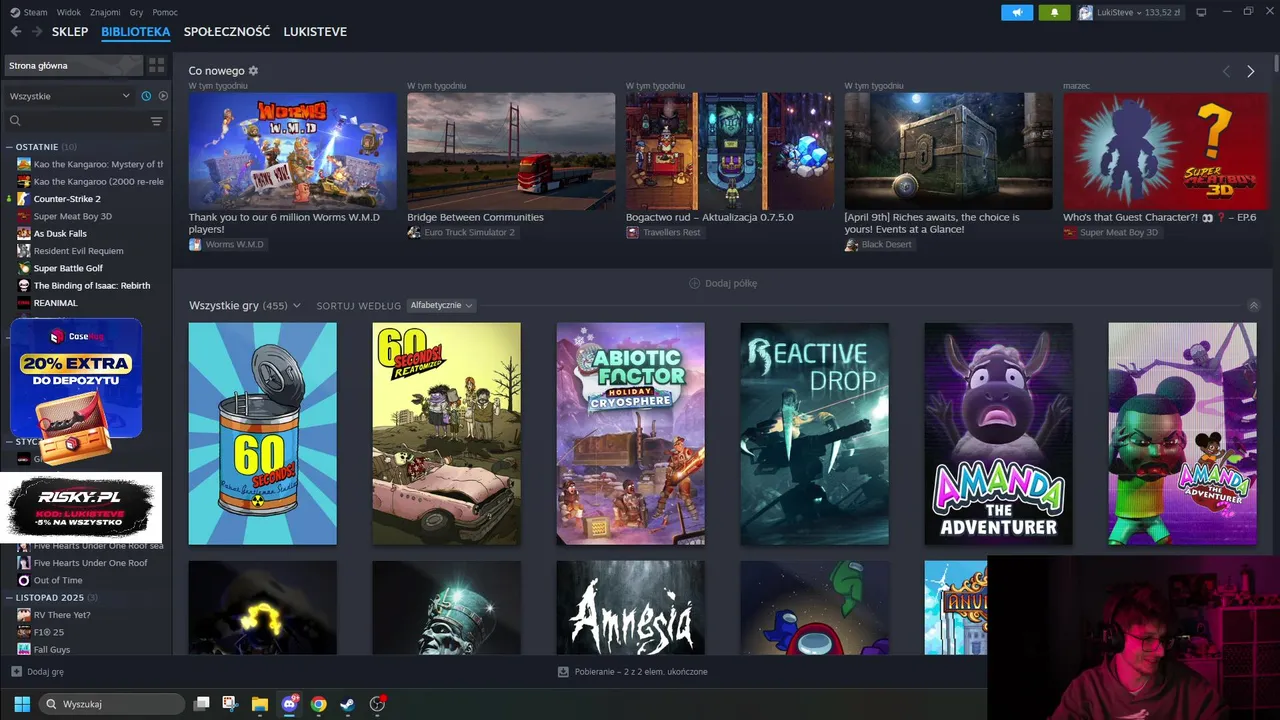The width and height of the screenshot is (1280, 720).
Task: Open Abiotic Factor game cover
Action: click(x=631, y=434)
